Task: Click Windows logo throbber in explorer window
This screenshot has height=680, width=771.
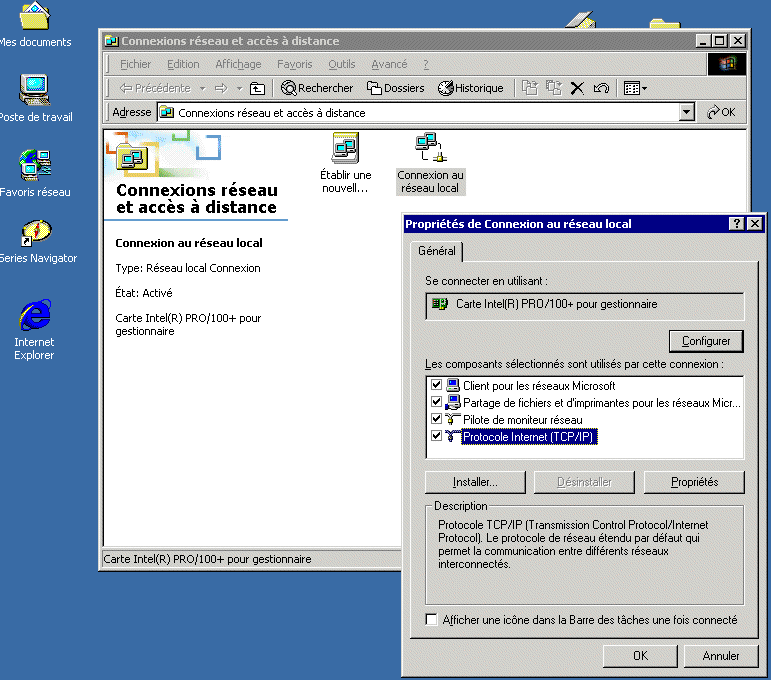Action: point(727,64)
